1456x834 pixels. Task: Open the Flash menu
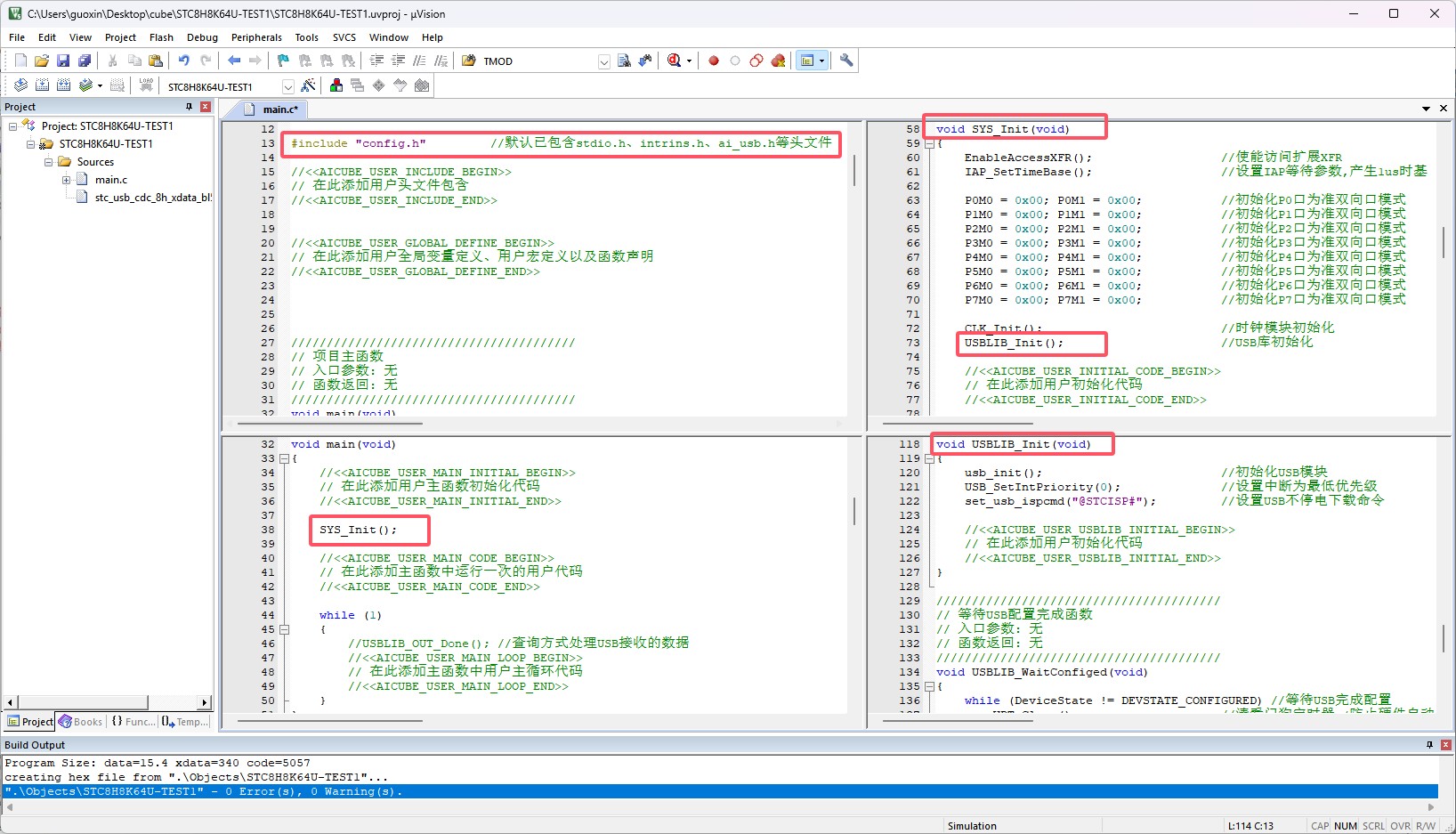pos(161,37)
